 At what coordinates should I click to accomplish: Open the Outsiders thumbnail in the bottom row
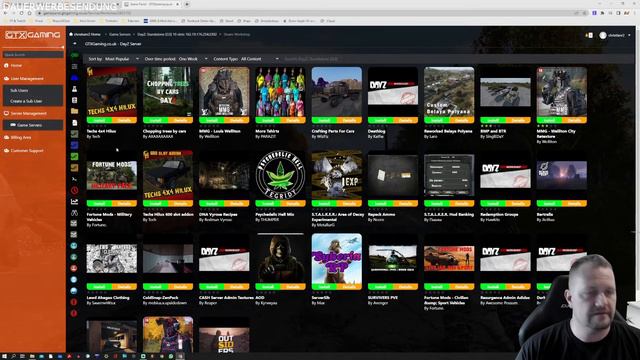point(224,340)
